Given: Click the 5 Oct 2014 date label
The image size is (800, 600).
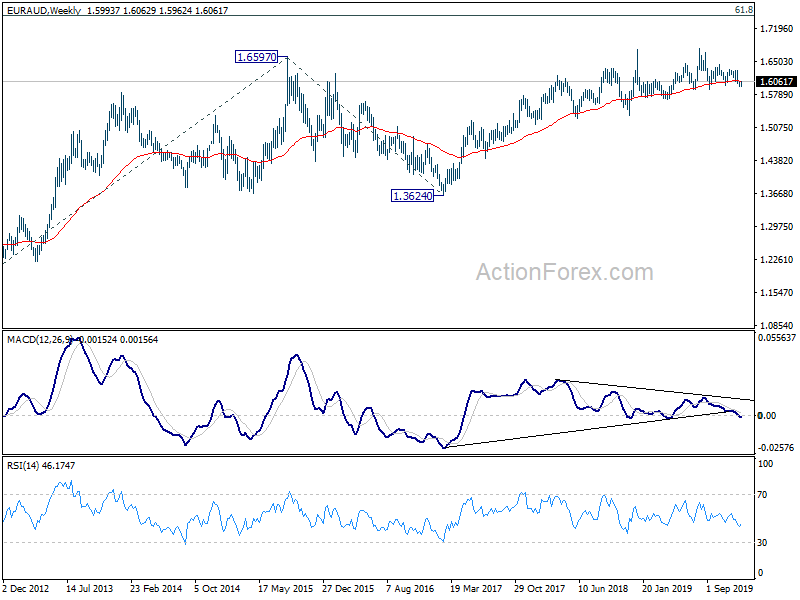Looking at the screenshot, I should [217, 588].
